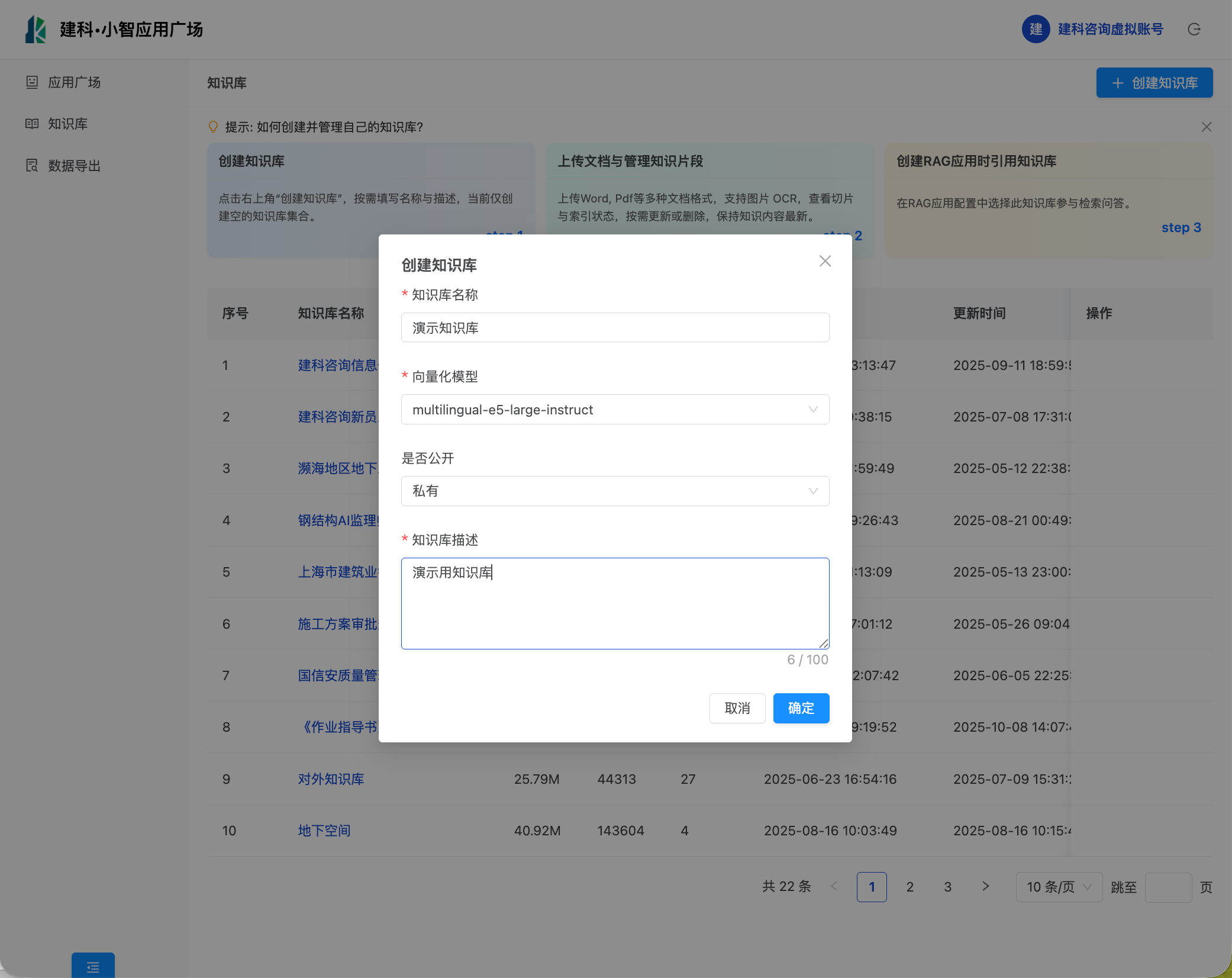Viewport: 1232px width, 978px height.
Task: Click the plus icon in 创建知识库 button
Action: 1117,83
